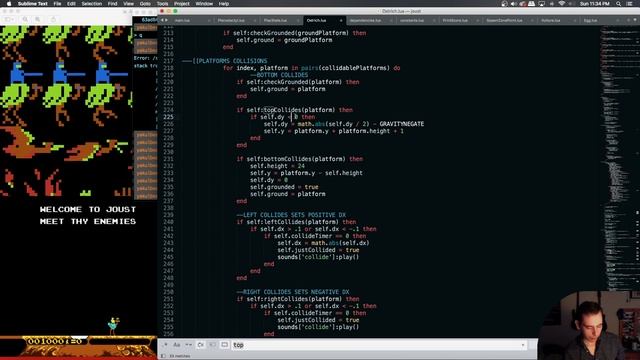This screenshot has height=360, width=640.
Task: Click the find input field containing 'top'
Action: 379,345
